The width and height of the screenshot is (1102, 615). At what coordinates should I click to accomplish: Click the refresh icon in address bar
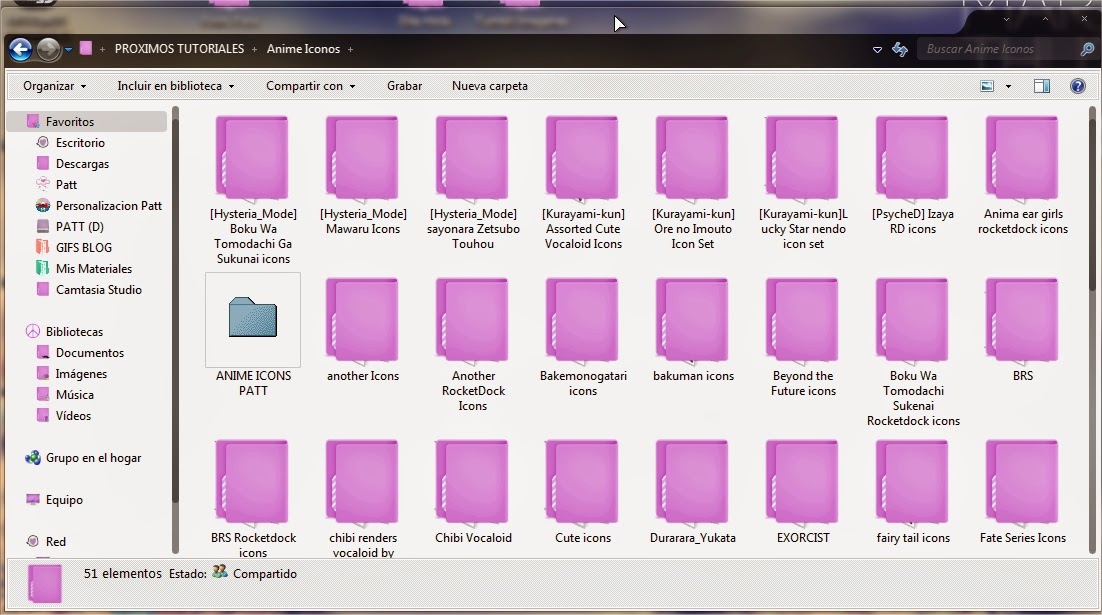click(900, 49)
